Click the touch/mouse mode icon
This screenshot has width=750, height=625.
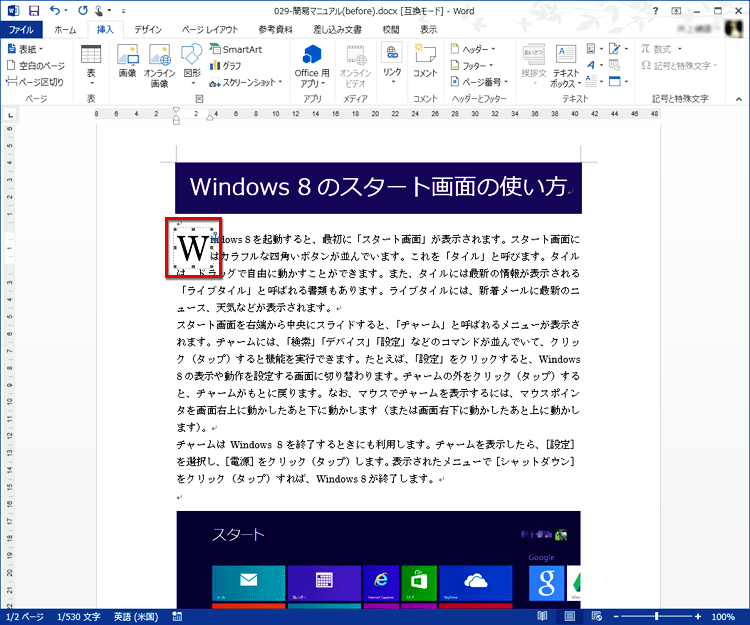click(99, 11)
